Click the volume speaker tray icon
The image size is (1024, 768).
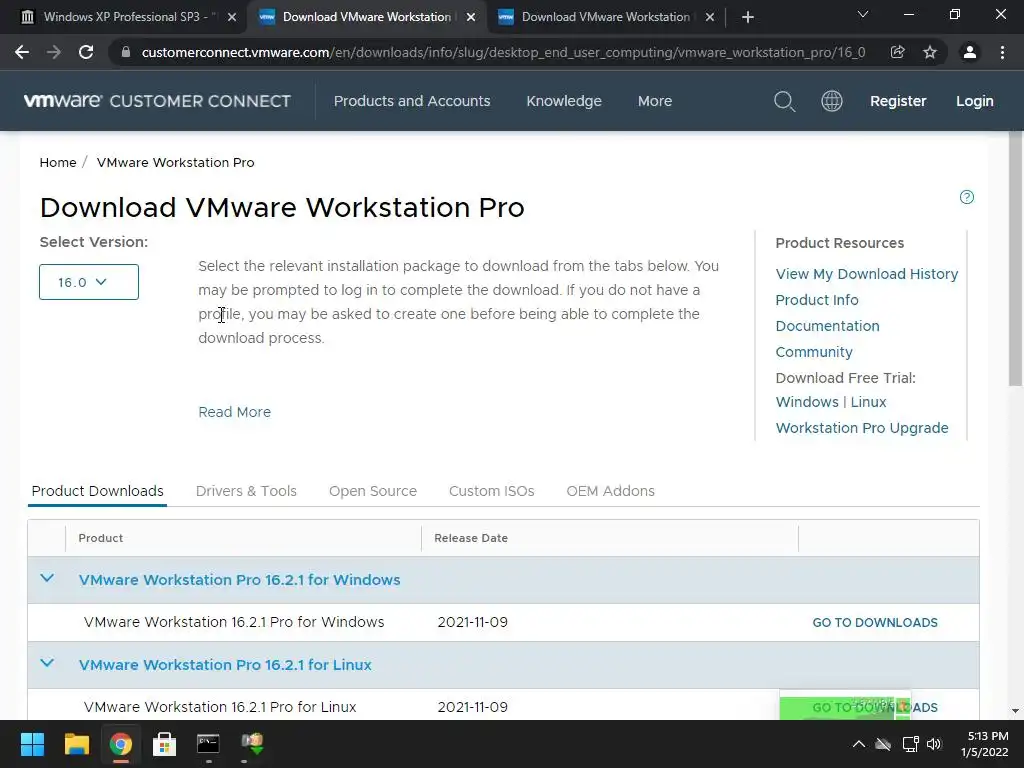tap(935, 744)
